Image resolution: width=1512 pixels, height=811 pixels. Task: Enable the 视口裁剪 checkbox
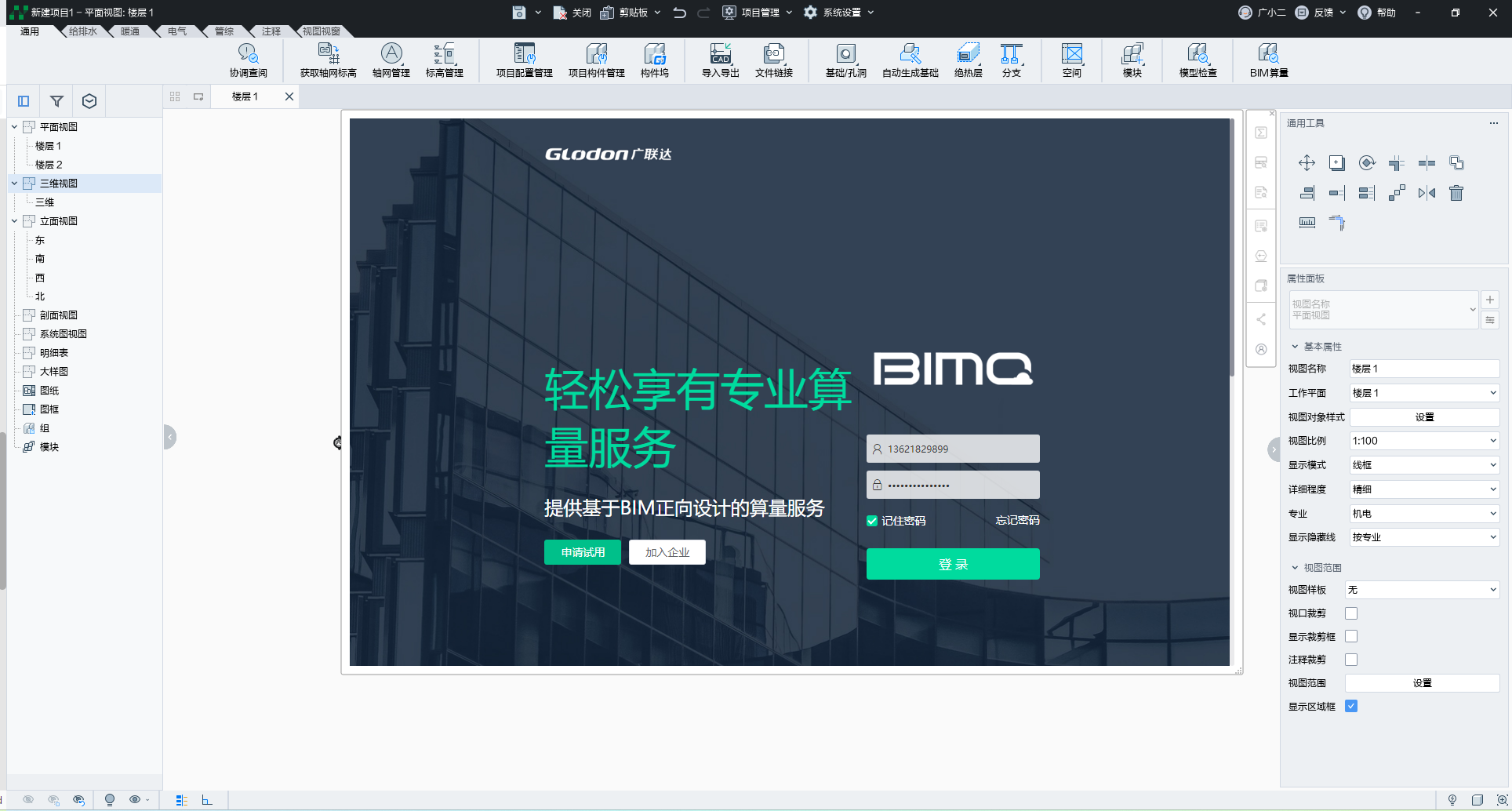pyautogui.click(x=1350, y=613)
